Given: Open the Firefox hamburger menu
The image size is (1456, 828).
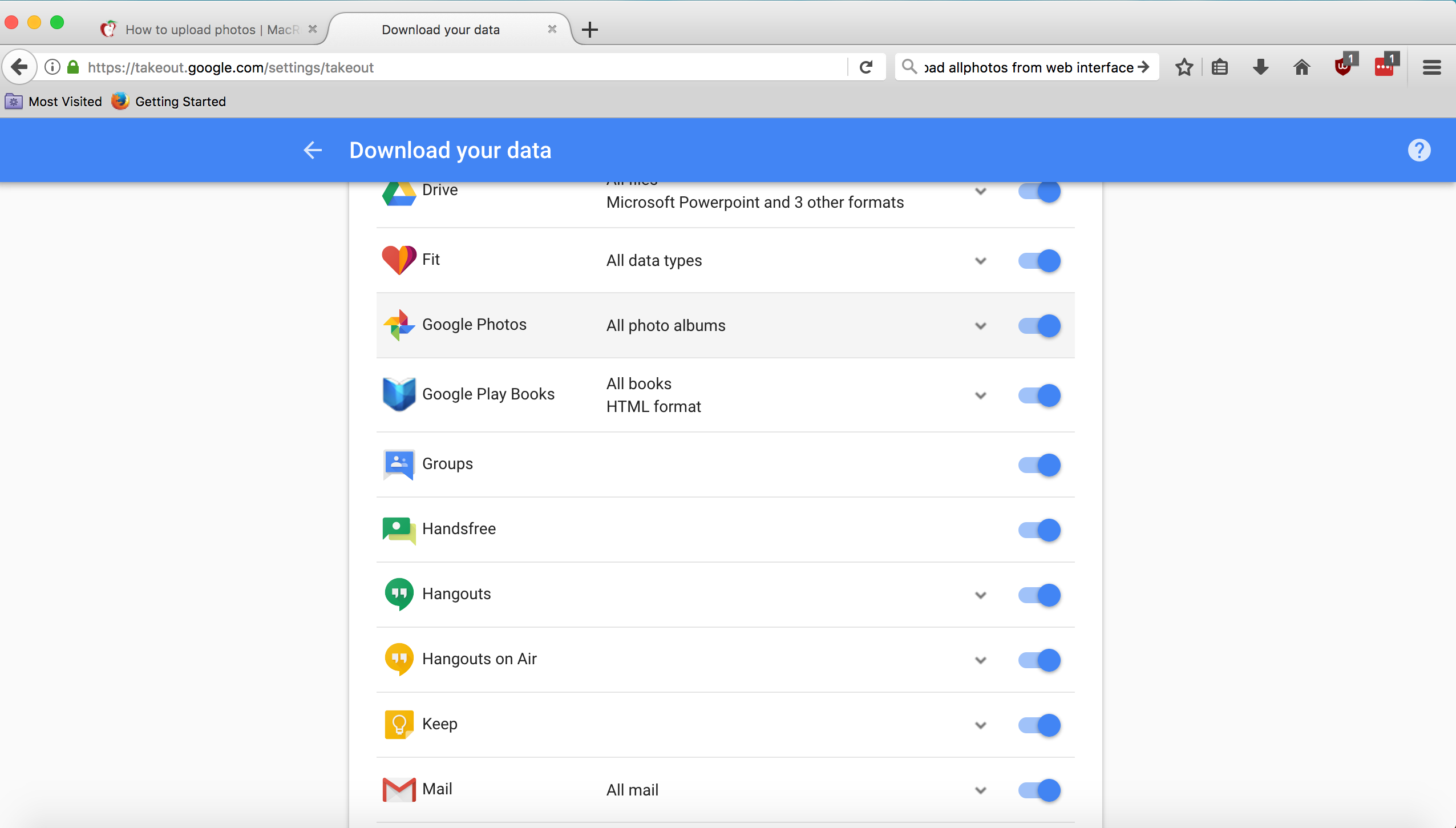Looking at the screenshot, I should 1432,67.
